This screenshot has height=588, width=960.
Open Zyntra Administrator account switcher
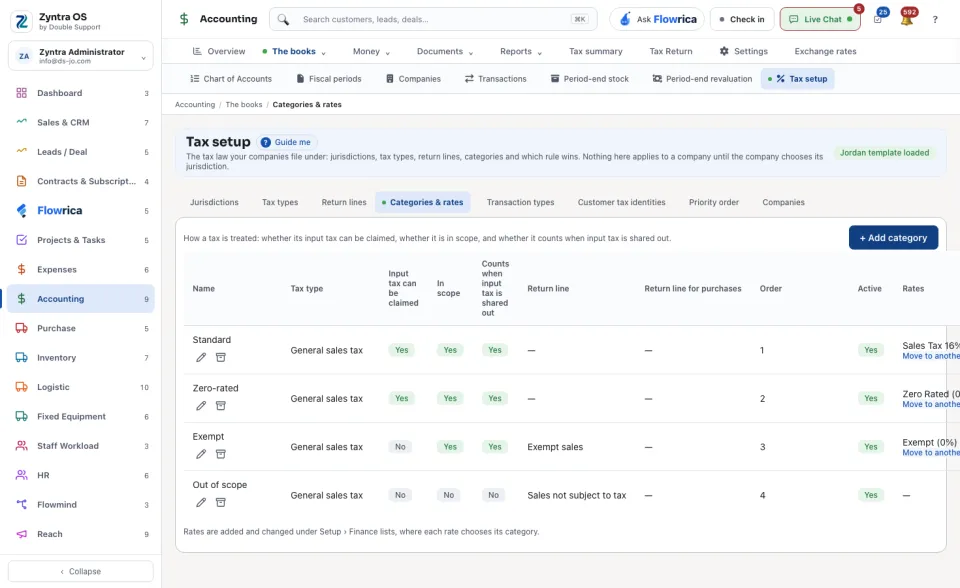81,56
